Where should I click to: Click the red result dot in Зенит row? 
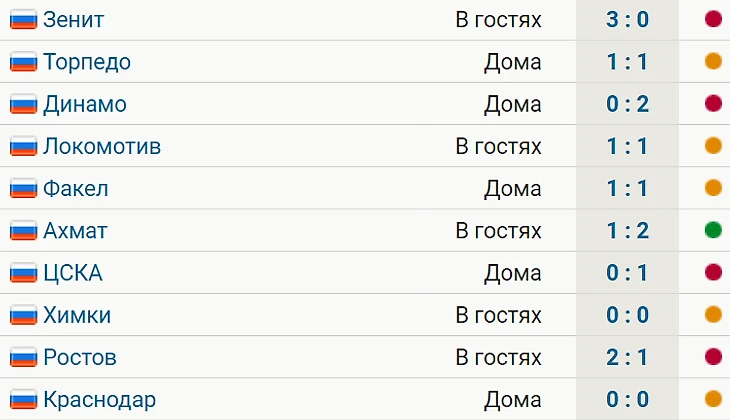pos(713,19)
